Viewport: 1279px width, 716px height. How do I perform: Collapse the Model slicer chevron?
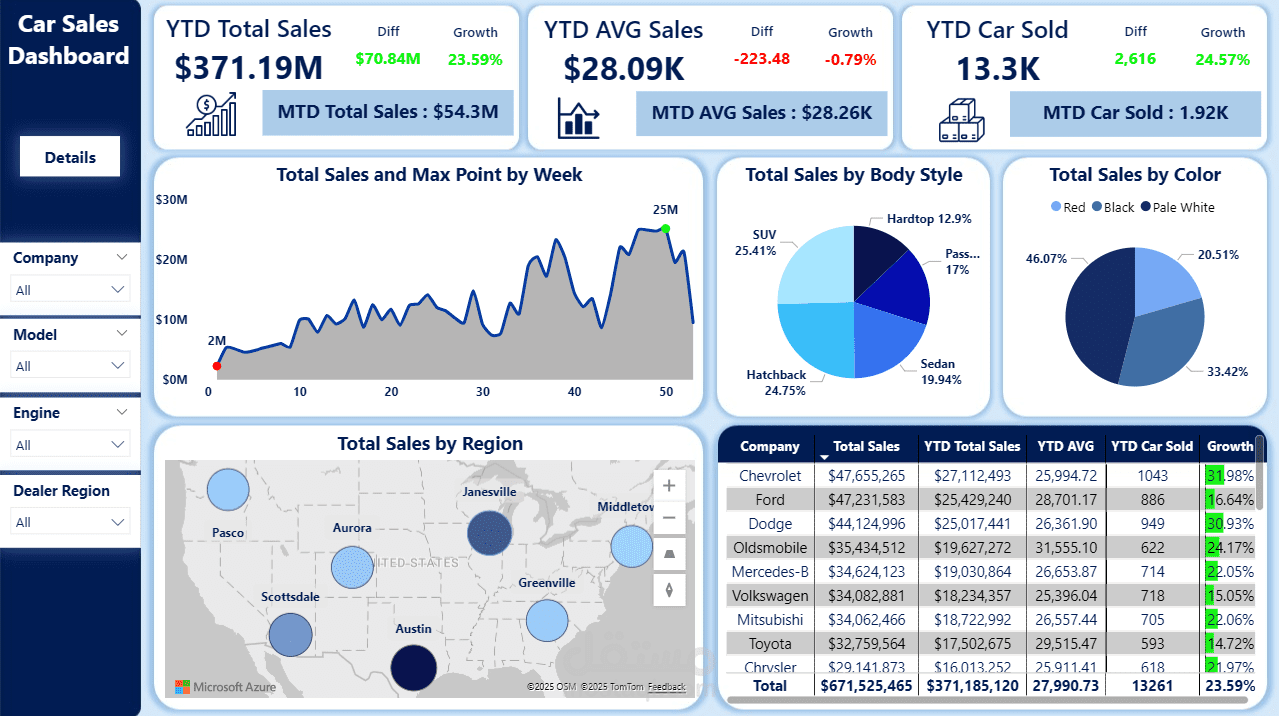[122, 334]
